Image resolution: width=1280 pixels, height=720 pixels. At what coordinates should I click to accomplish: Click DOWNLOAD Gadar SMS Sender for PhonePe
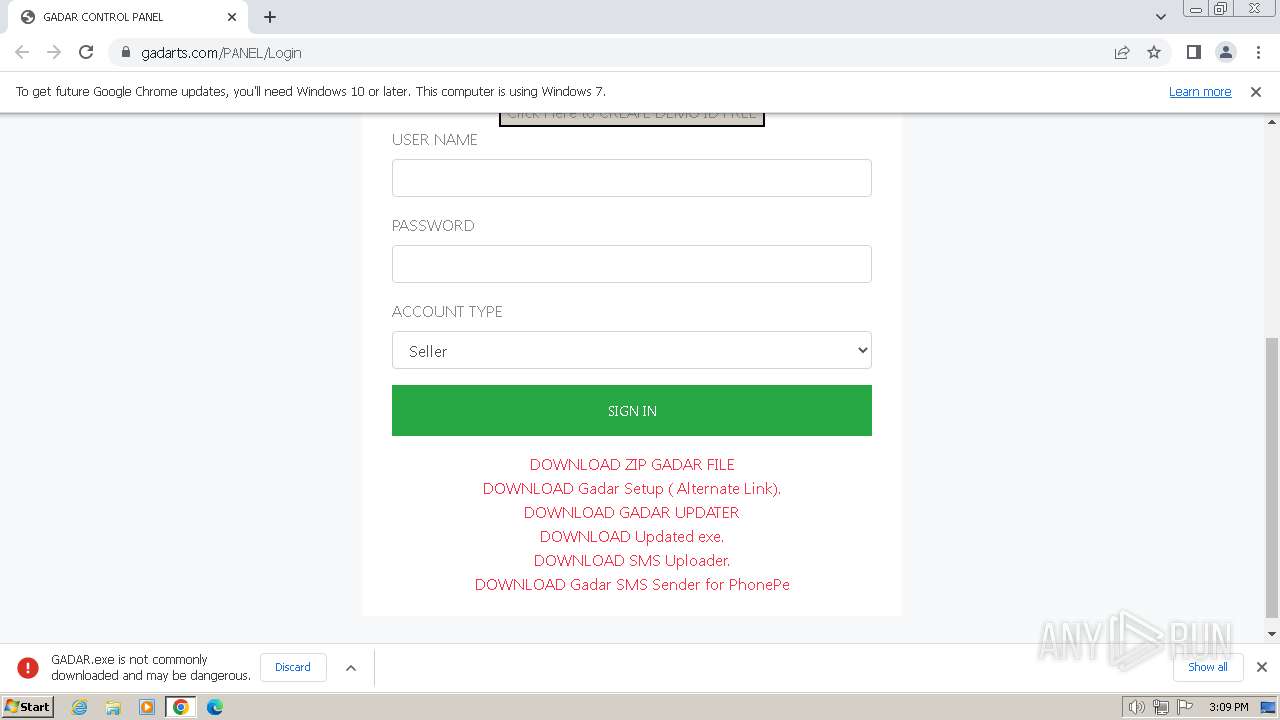tap(632, 584)
